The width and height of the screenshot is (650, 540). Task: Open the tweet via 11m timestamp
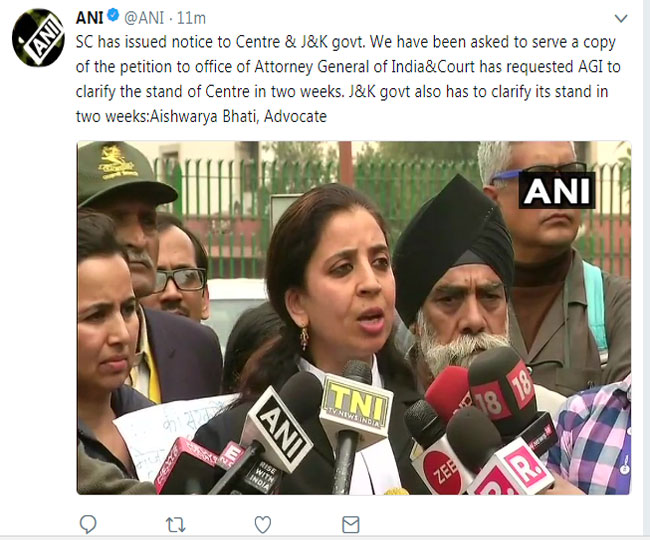pos(191,18)
